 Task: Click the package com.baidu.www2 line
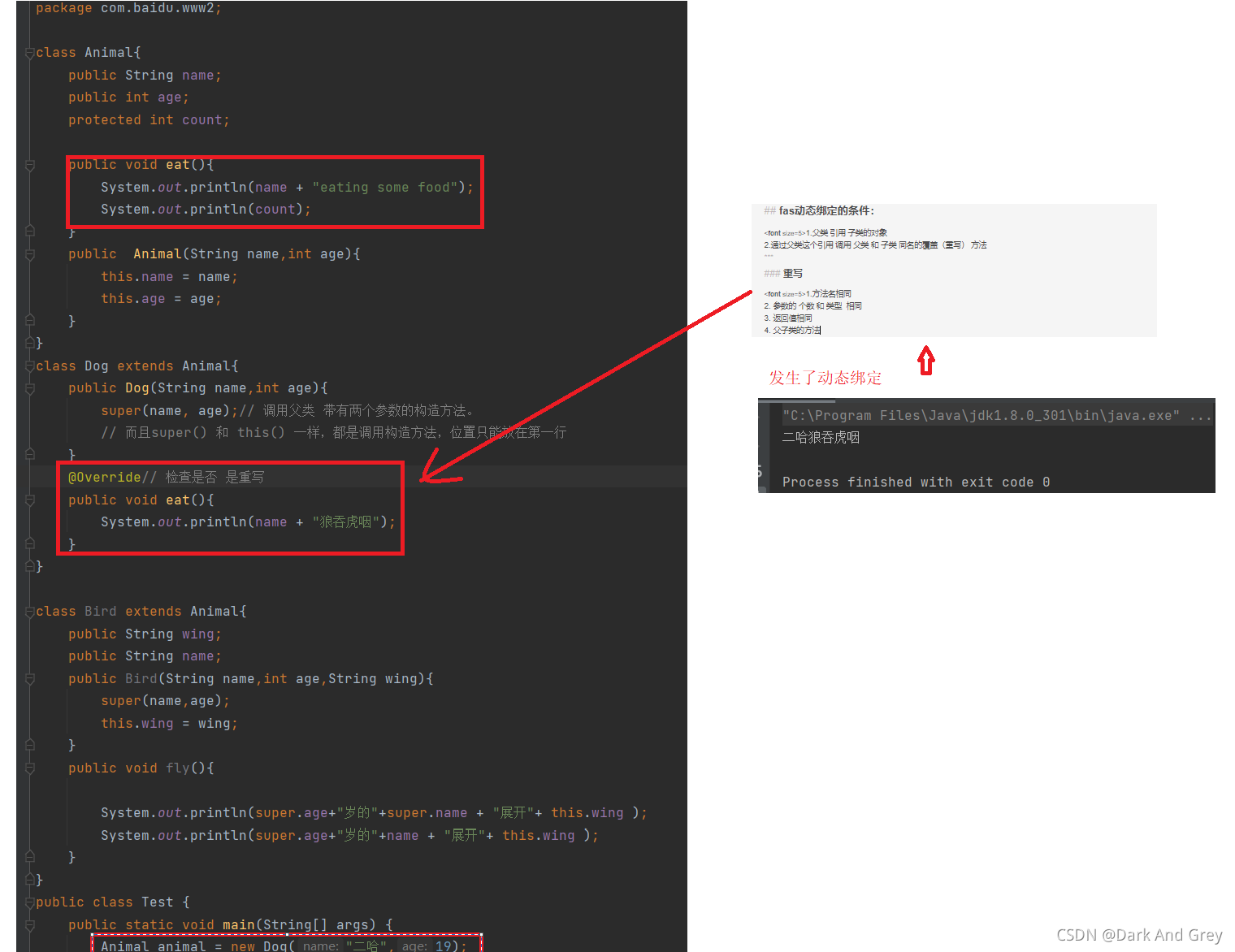tap(128, 8)
